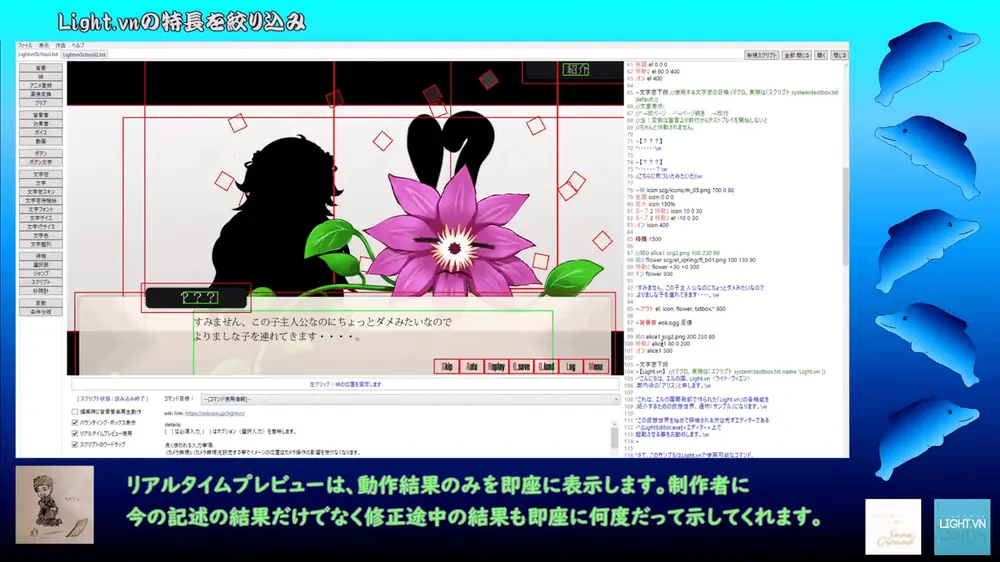Click Menu in the game preview
1000x562 pixels.
point(596,367)
